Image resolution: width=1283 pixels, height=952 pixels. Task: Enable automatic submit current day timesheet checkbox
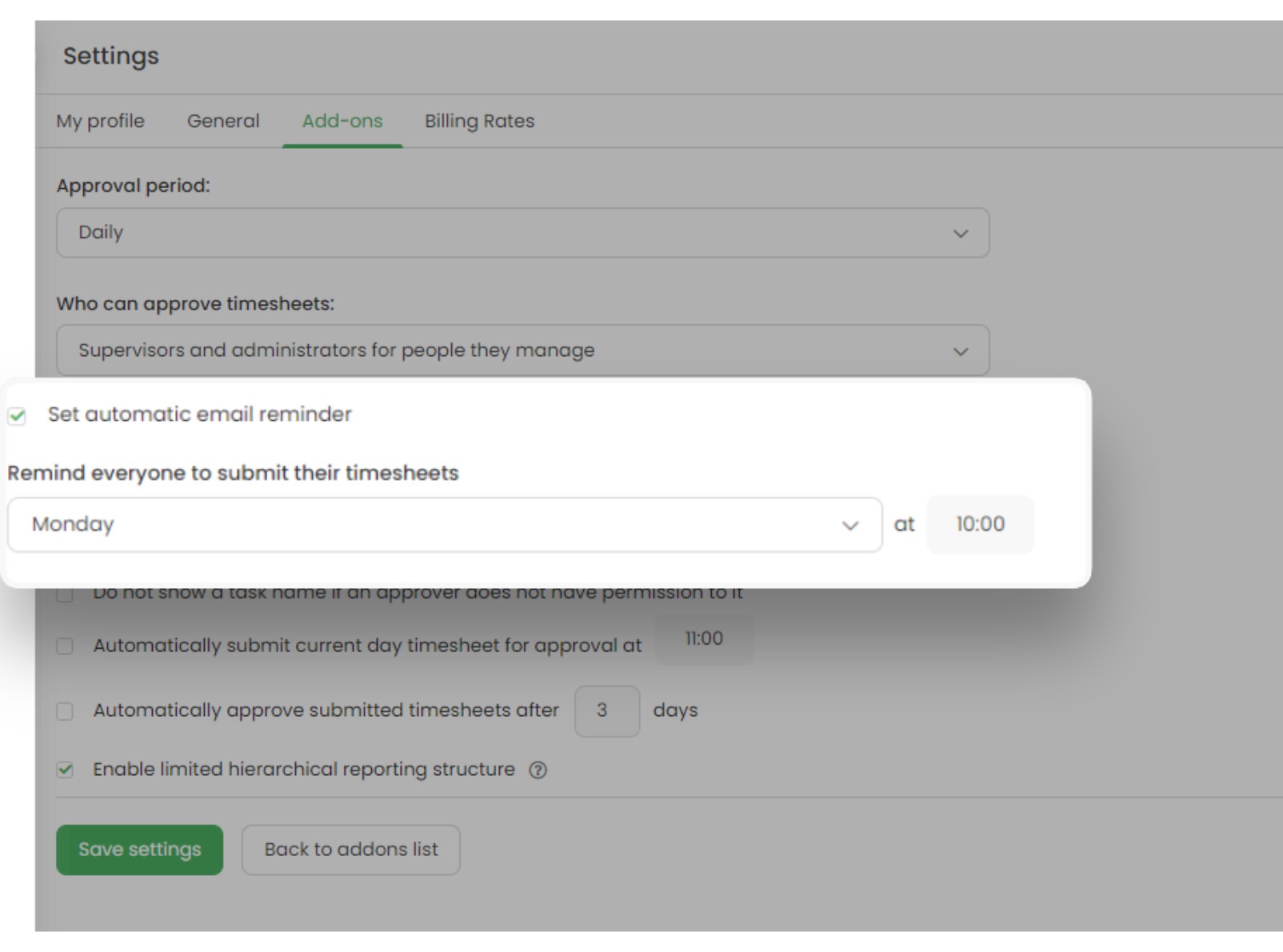65,646
